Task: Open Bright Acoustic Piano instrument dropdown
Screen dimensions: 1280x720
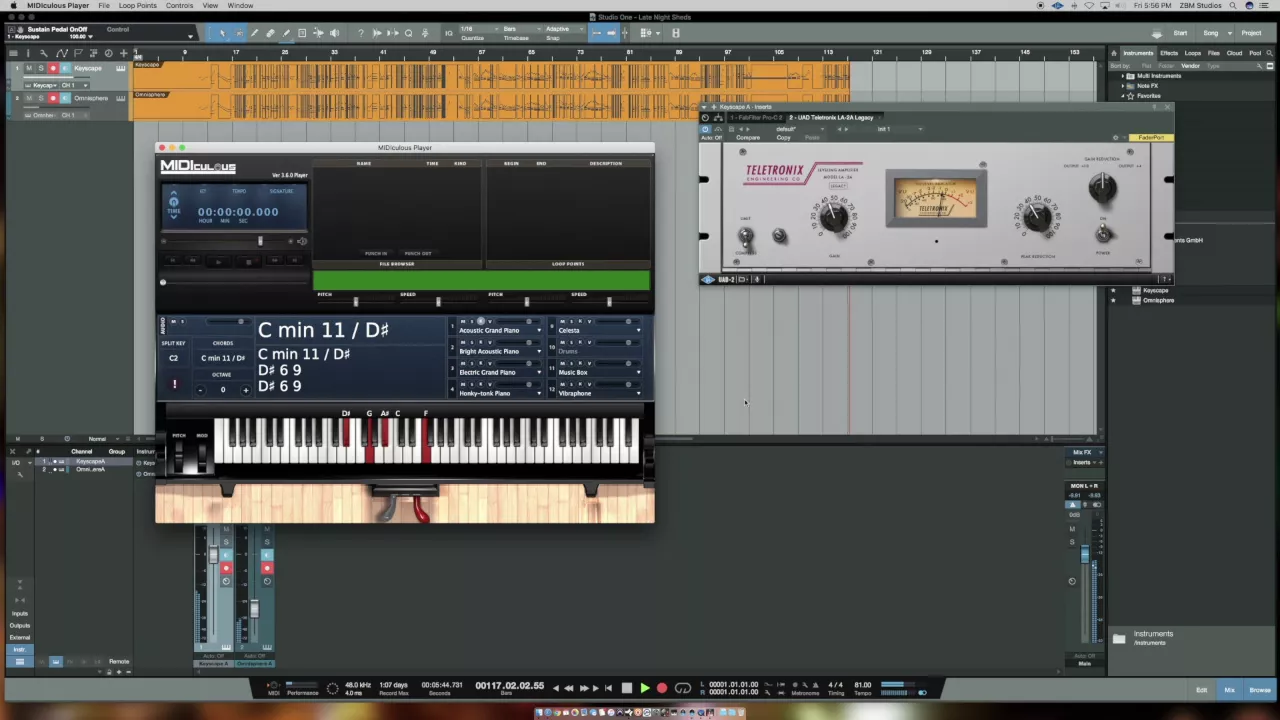Action: click(x=539, y=351)
